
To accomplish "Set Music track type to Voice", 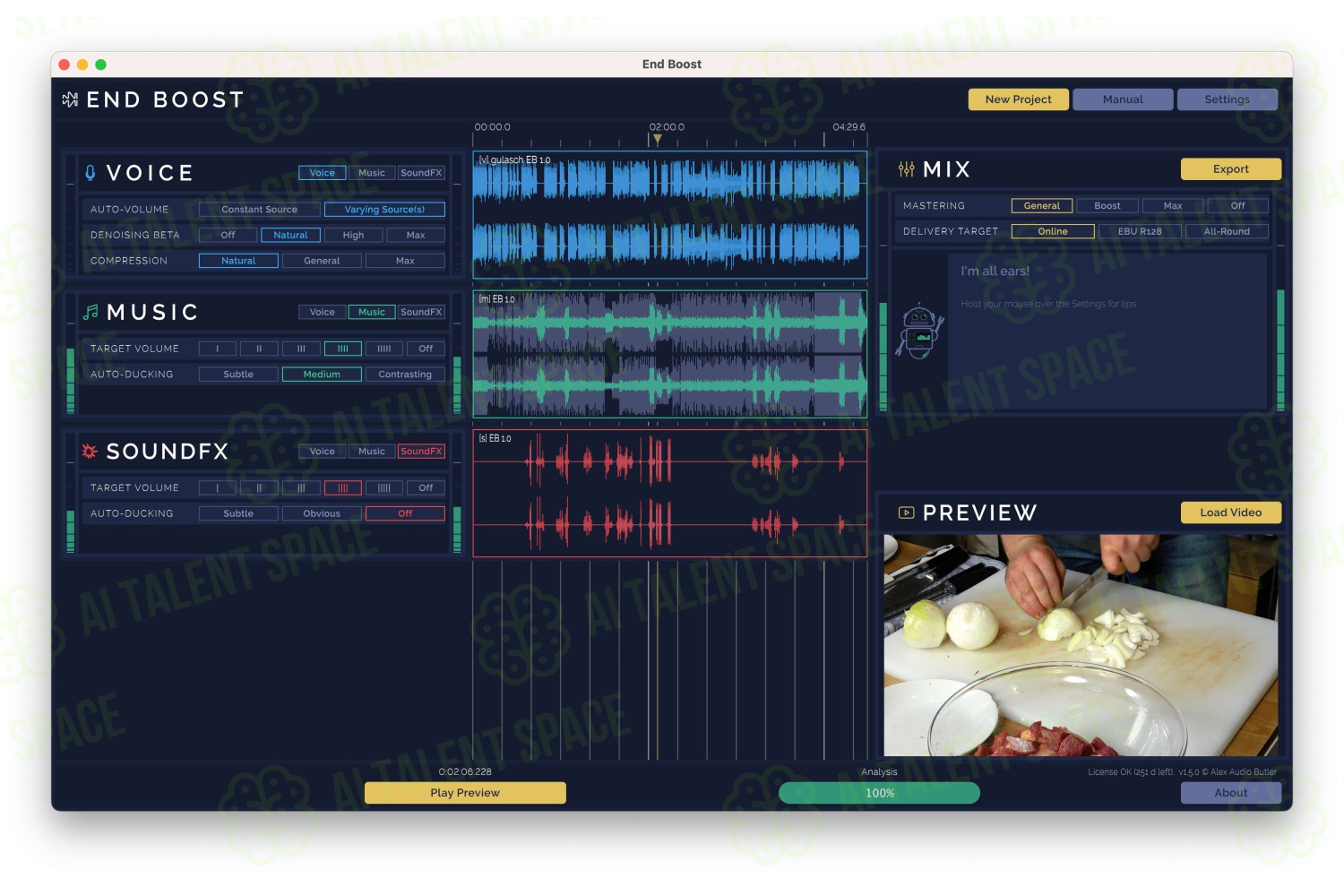I will pyautogui.click(x=323, y=312).
